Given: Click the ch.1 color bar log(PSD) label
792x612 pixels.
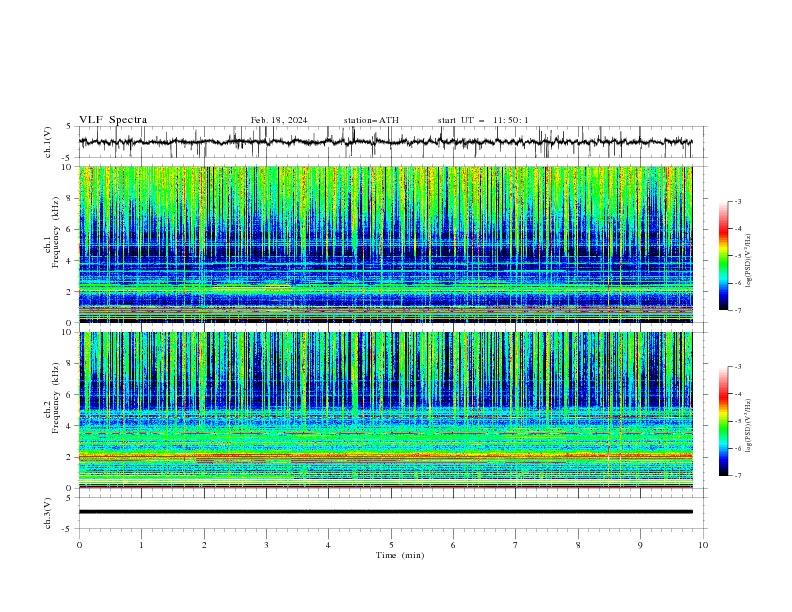Looking at the screenshot, I should 749,261.
